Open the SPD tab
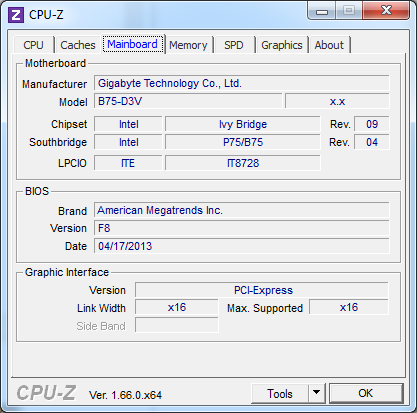The height and width of the screenshot is (413, 417). pos(234,45)
